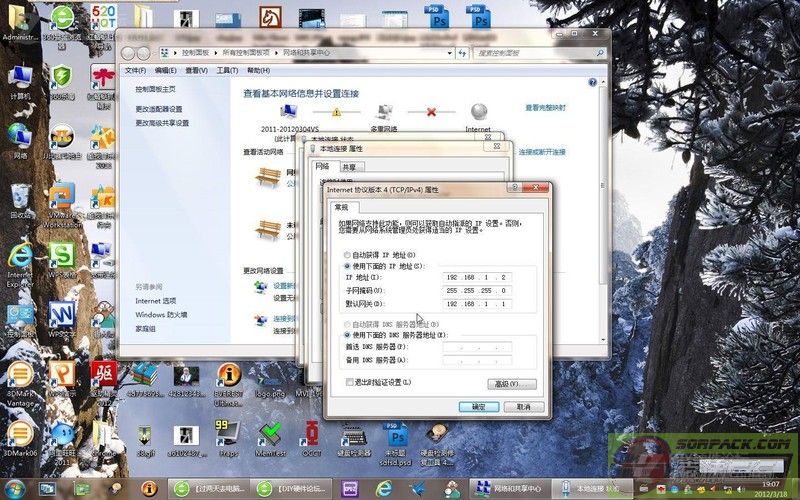Open the 3DMark Vantage desktop shortcut
The height and width of the screenshot is (500, 800).
coord(20,384)
